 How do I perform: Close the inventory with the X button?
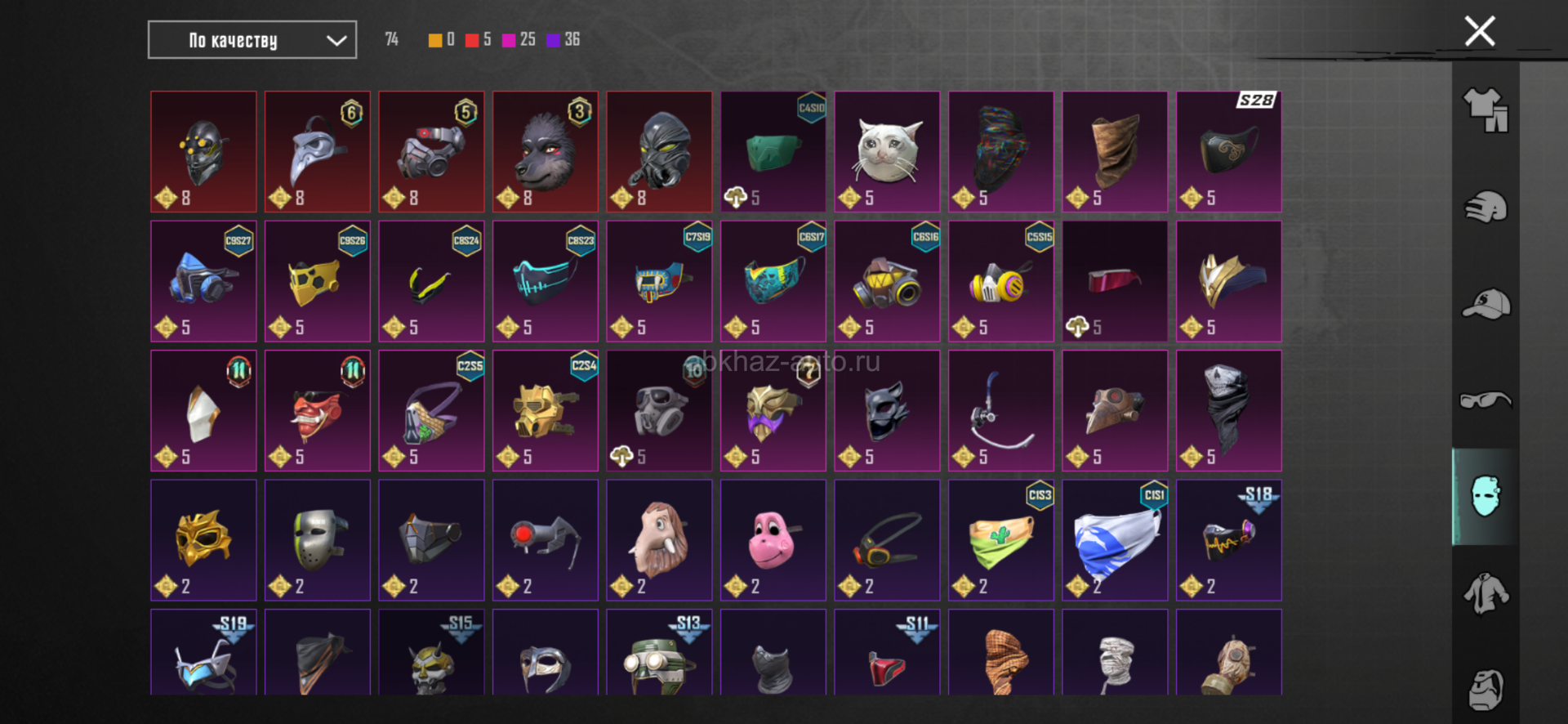(1480, 32)
